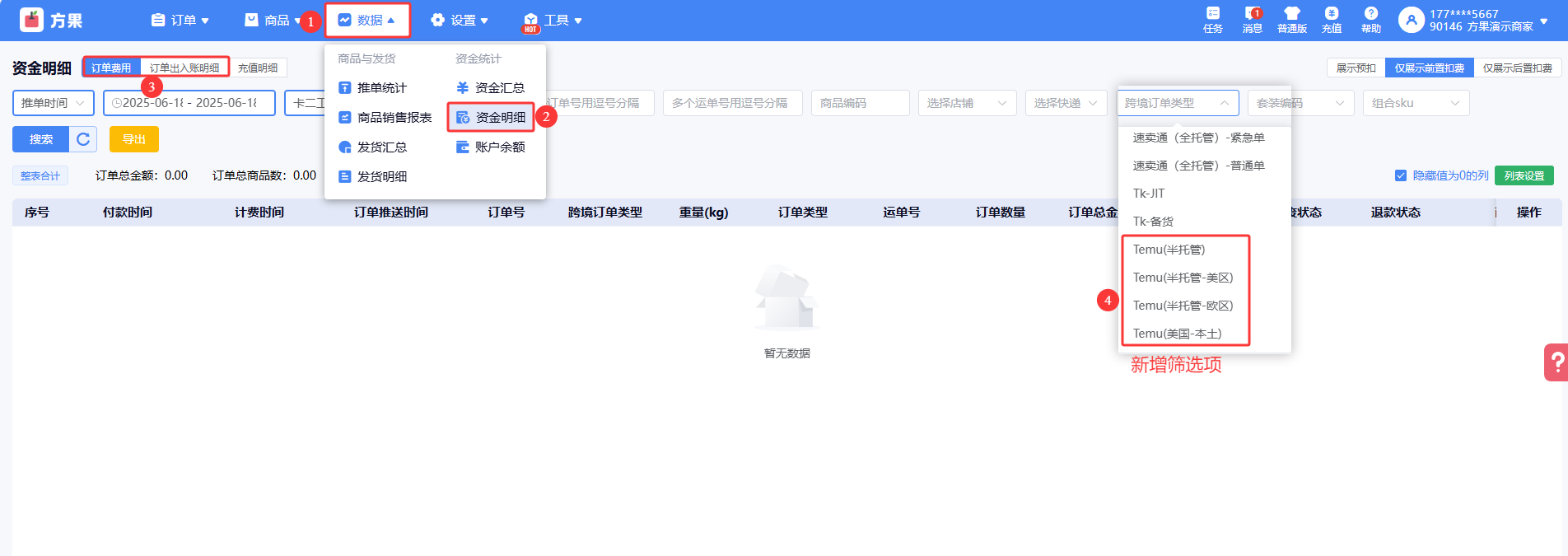The height and width of the screenshot is (556, 1568).
Task: Click the green 列表设置 button
Action: pos(1524,175)
